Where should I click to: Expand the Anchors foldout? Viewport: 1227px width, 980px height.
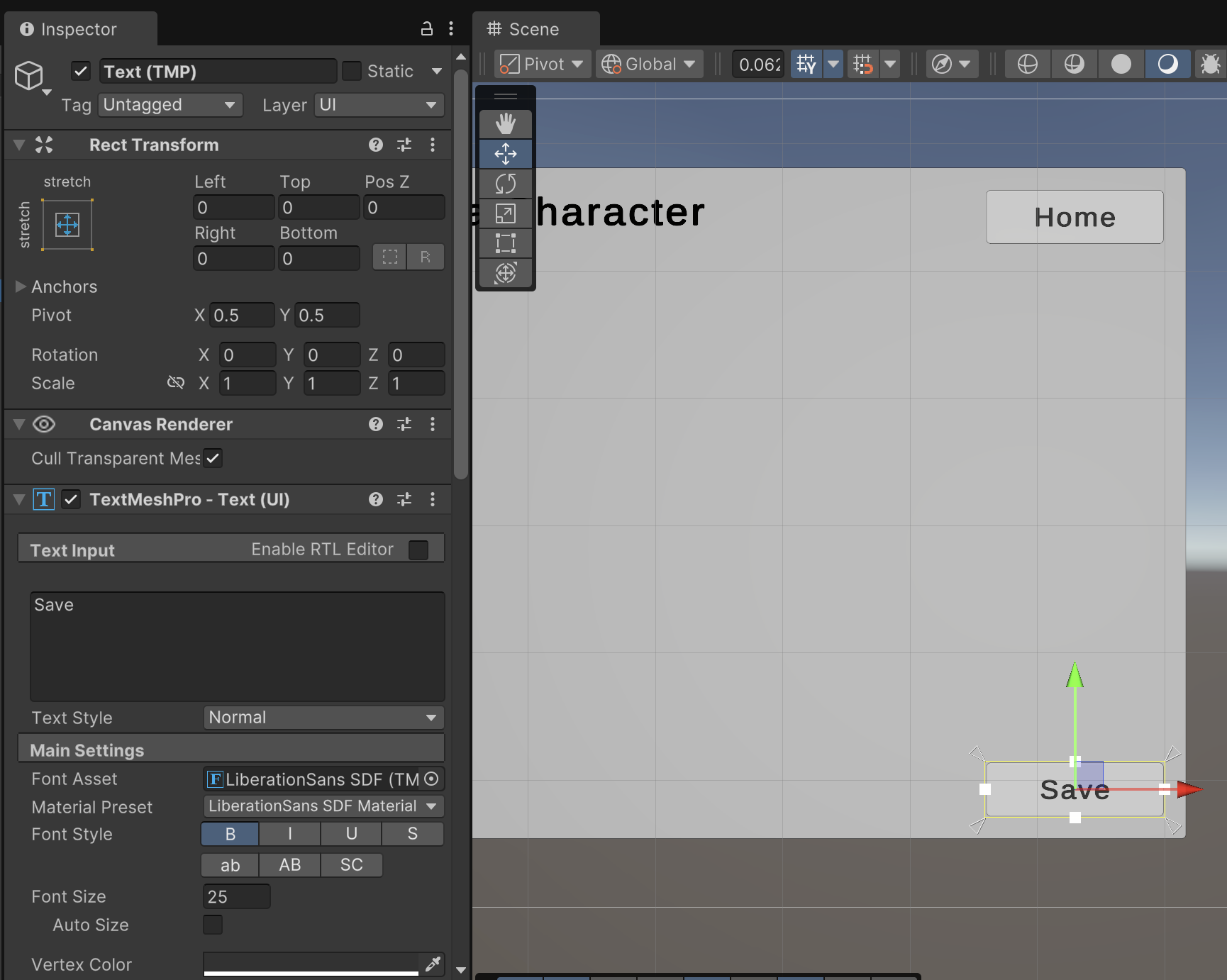(x=21, y=286)
